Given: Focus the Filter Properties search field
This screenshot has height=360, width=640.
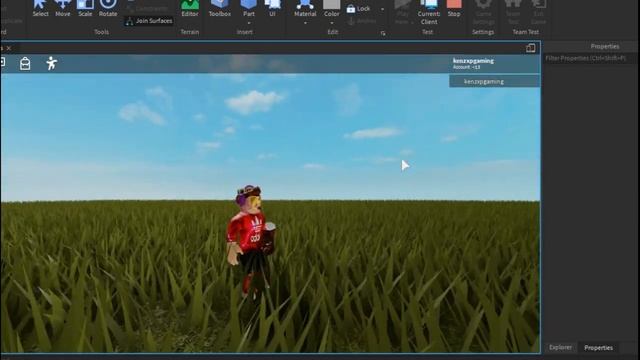Looking at the screenshot, I should 590,58.
